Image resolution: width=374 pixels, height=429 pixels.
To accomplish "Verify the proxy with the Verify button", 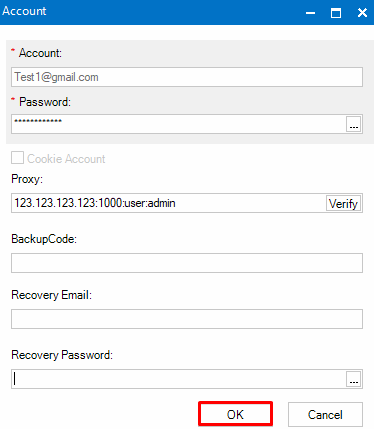I will 343,203.
